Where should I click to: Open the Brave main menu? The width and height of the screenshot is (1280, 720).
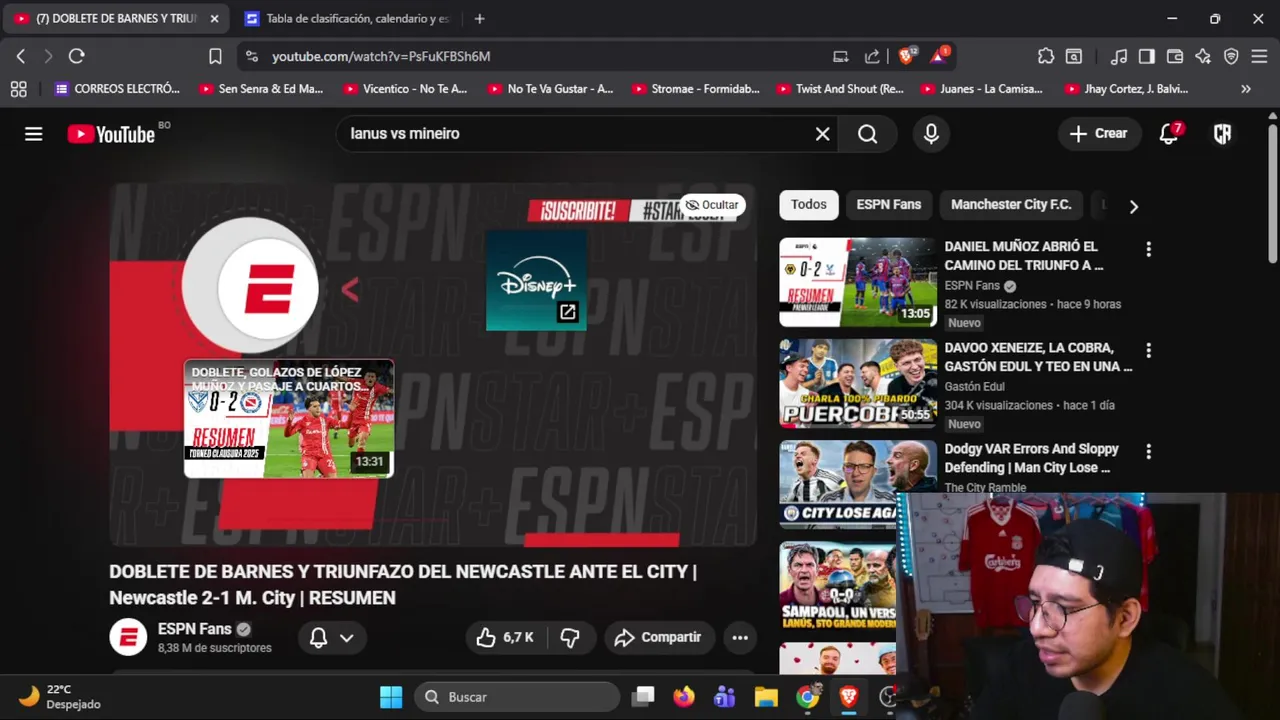[1259, 56]
